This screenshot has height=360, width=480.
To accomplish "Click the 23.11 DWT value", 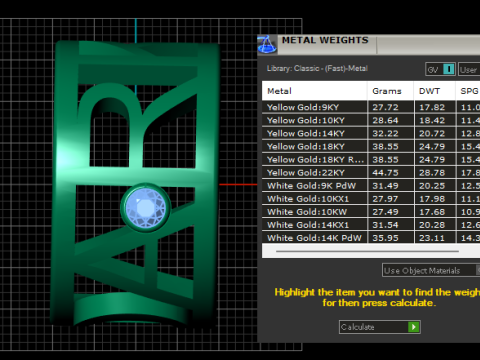I will click(432, 238).
